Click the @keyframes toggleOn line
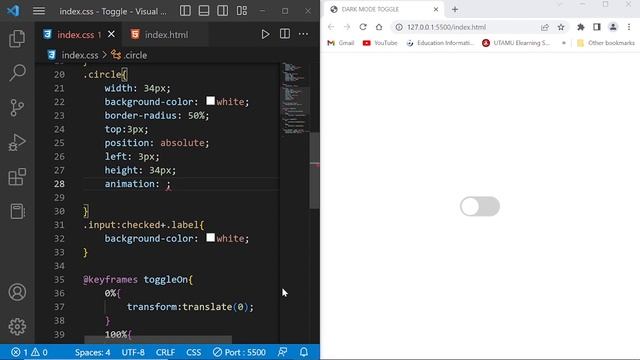Image resolution: width=640 pixels, height=360 pixels. tap(138, 280)
